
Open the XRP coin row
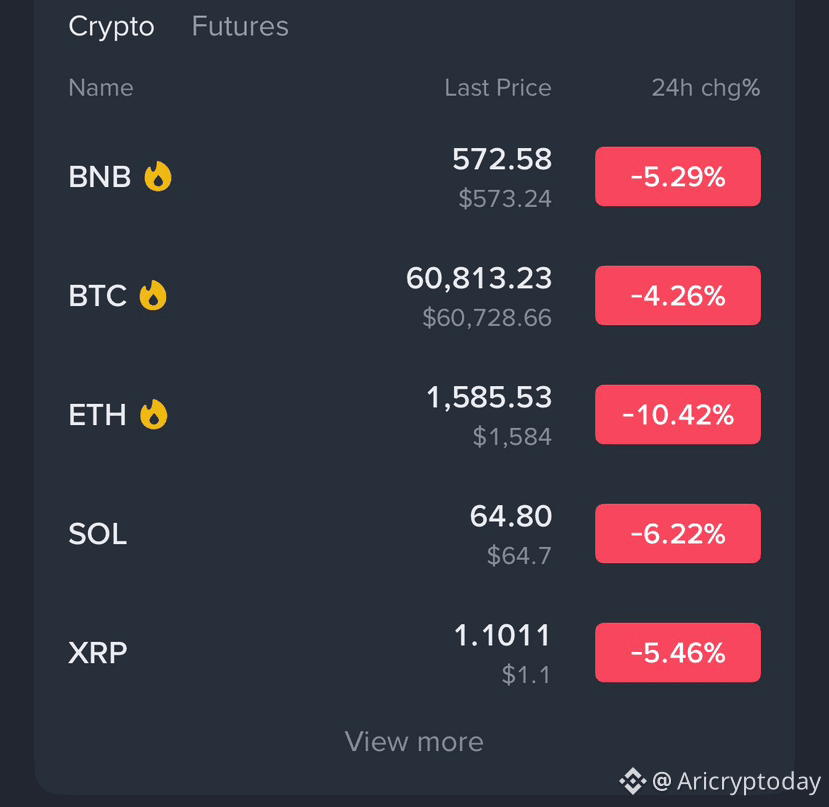click(414, 653)
